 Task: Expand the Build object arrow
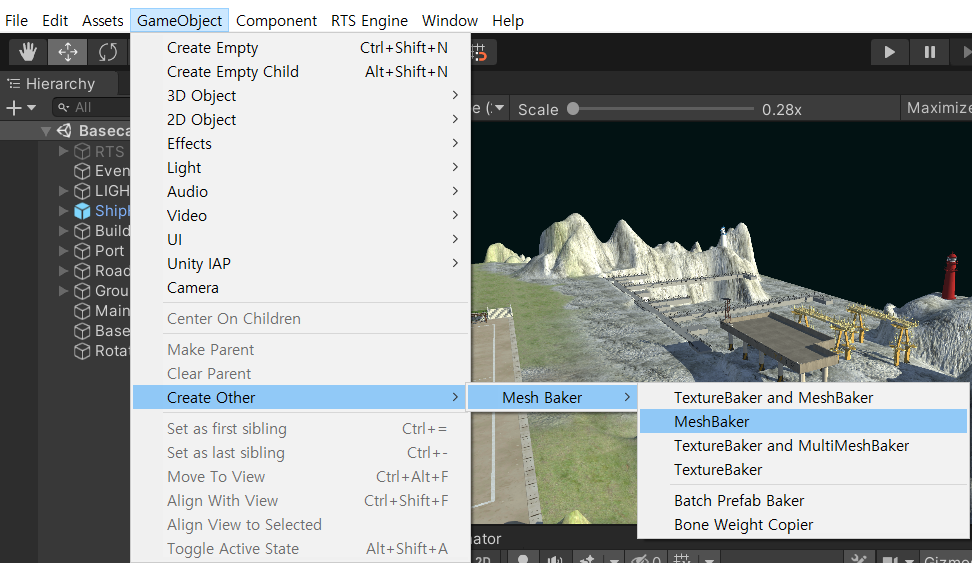pos(63,231)
